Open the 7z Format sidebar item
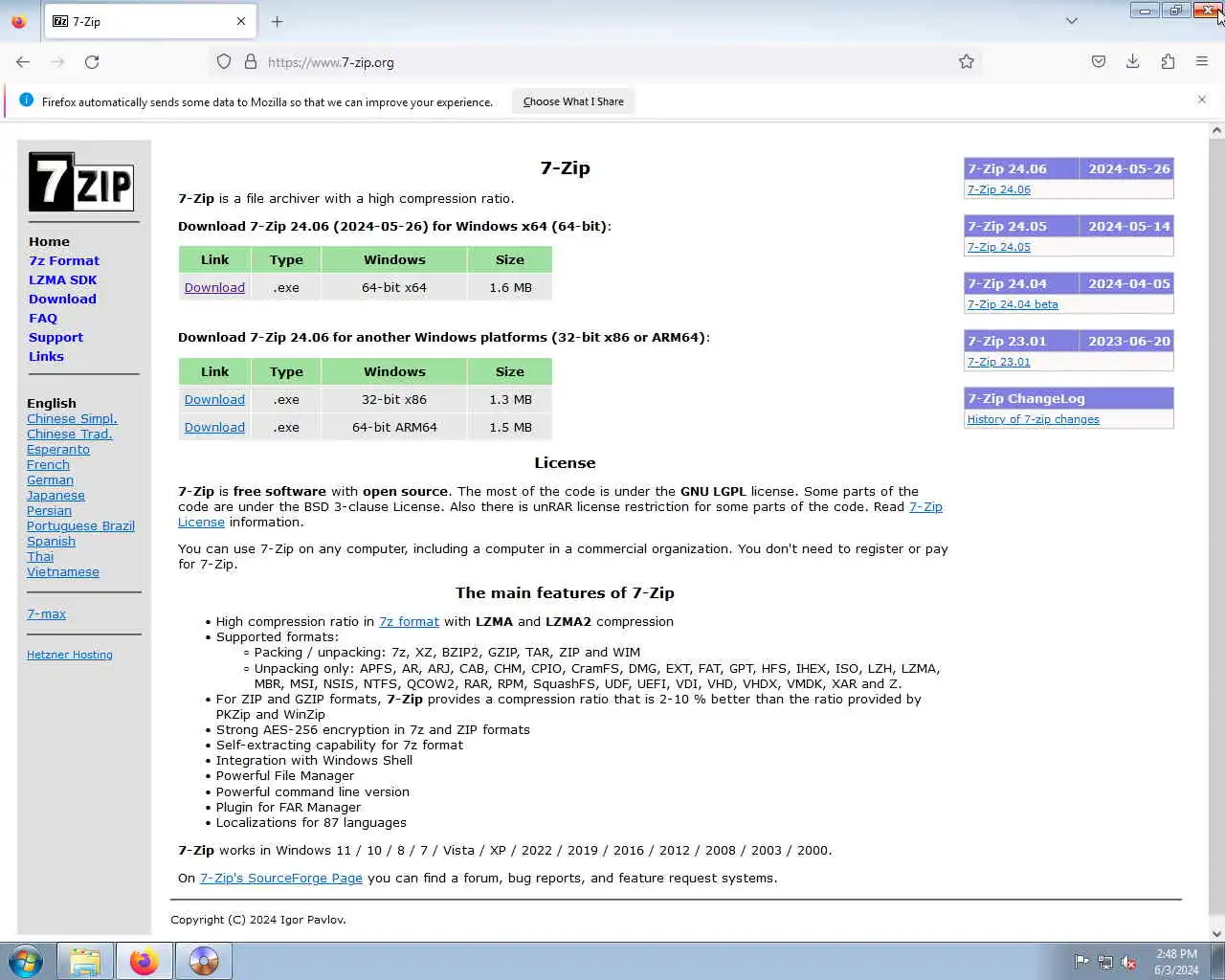This screenshot has width=1225, height=980. tap(64, 261)
